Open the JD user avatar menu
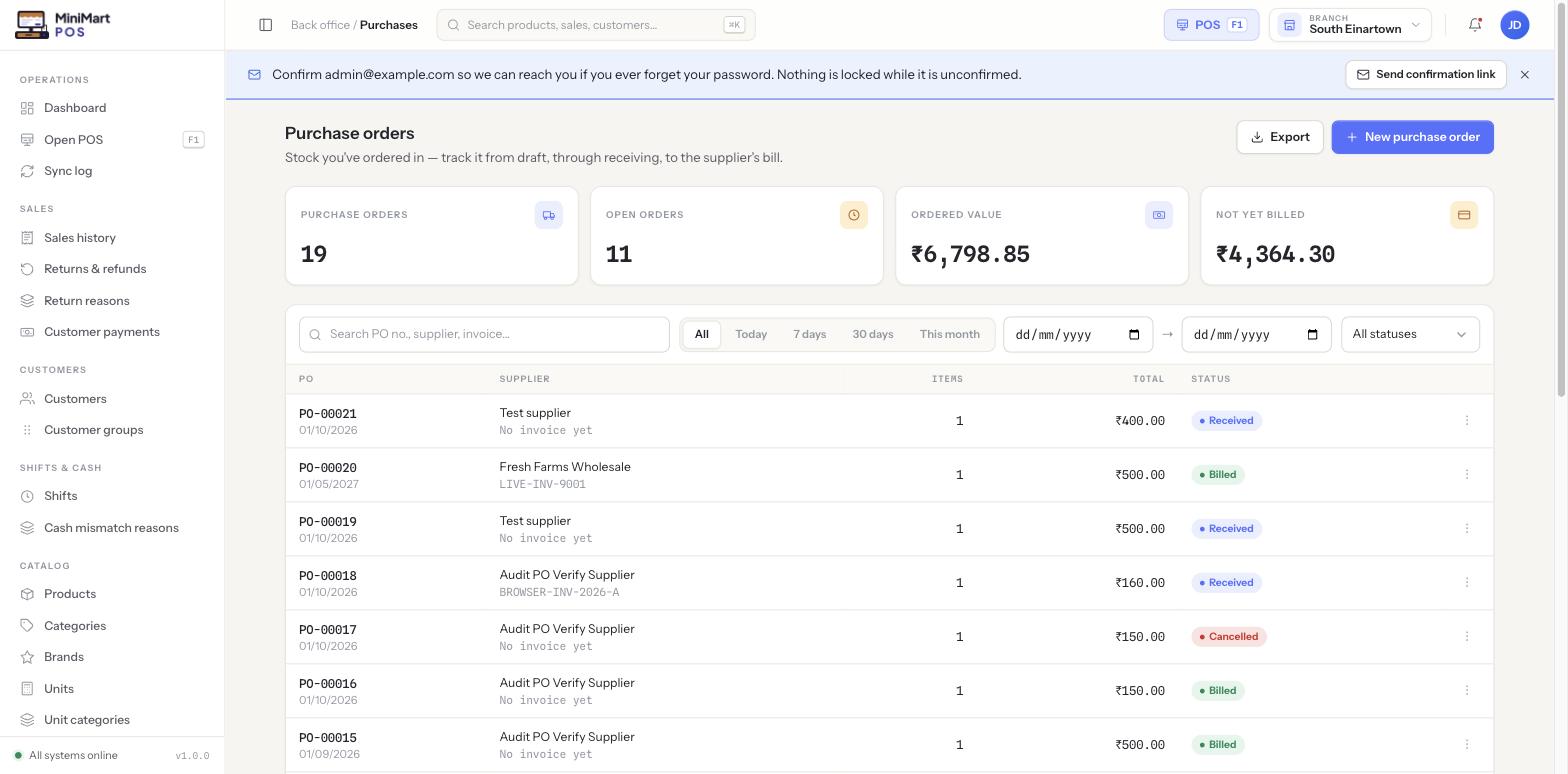 tap(1515, 25)
